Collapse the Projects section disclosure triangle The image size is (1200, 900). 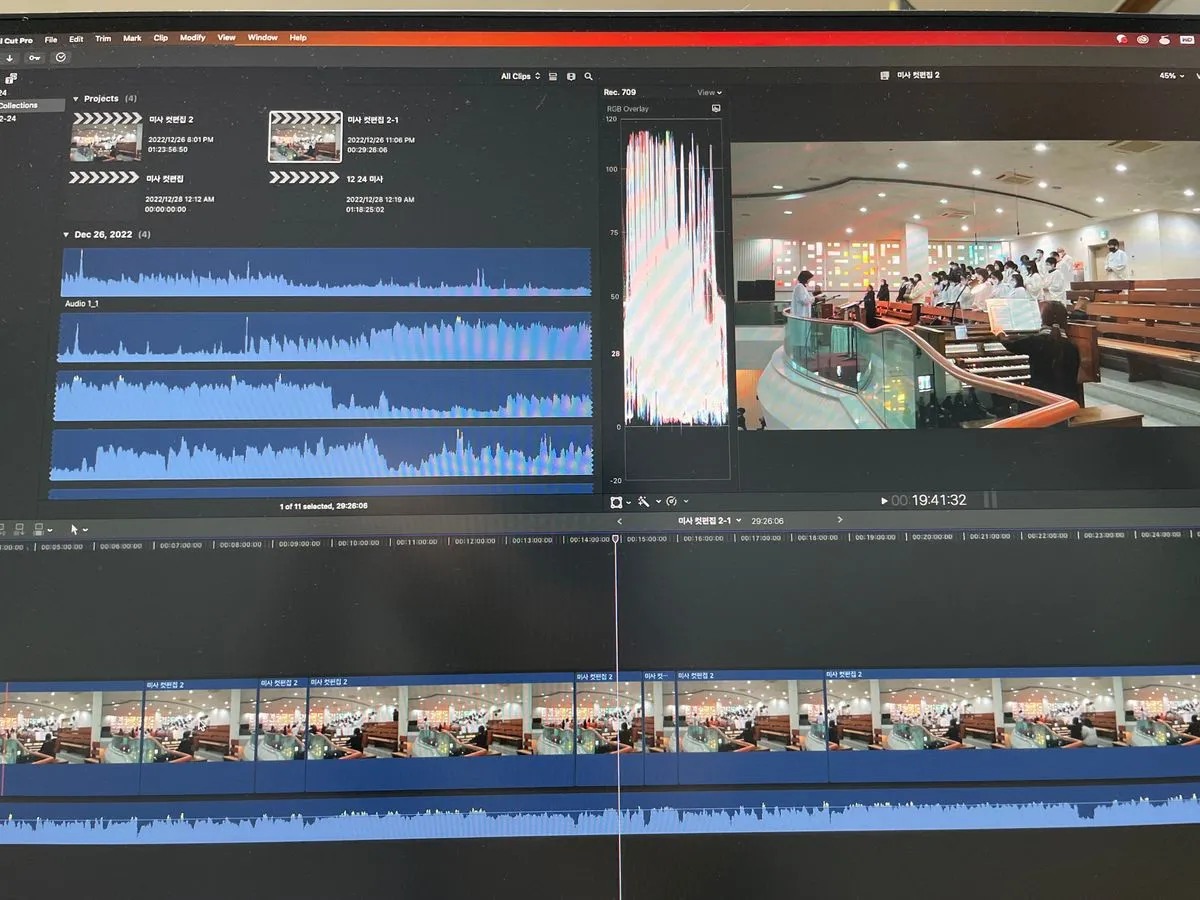point(76,99)
